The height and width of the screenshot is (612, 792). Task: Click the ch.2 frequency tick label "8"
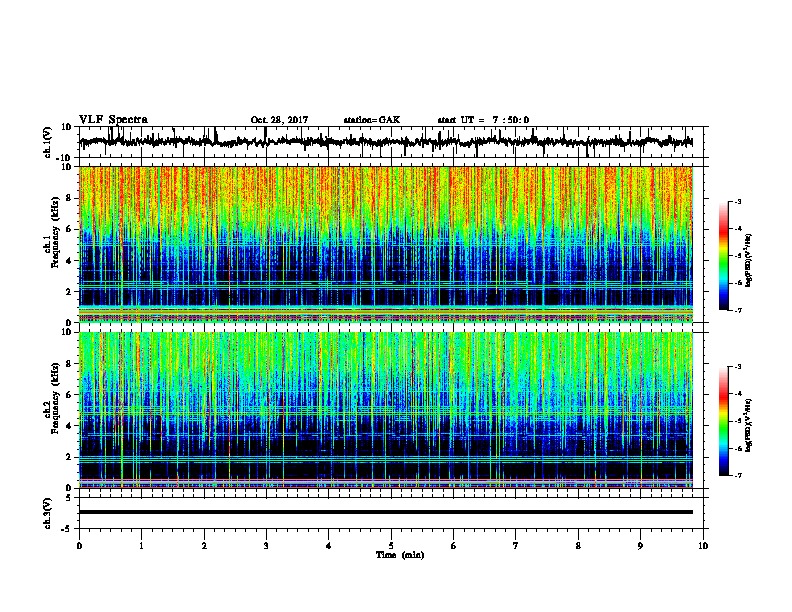coord(69,364)
